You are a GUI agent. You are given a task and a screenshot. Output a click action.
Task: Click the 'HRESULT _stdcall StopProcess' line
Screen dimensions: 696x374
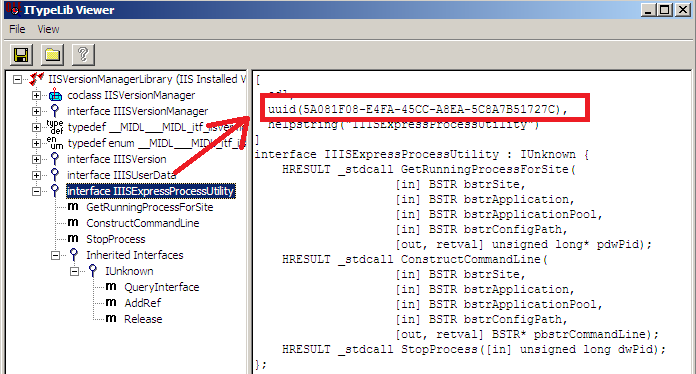[x=474, y=350]
